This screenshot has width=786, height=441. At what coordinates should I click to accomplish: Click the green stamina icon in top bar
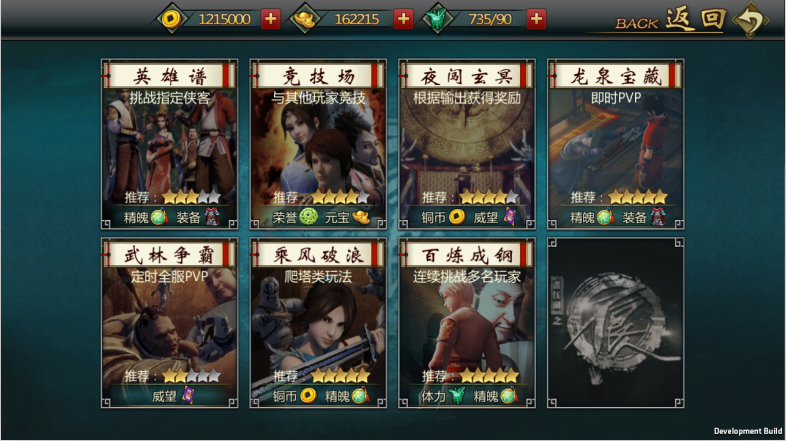[438, 19]
